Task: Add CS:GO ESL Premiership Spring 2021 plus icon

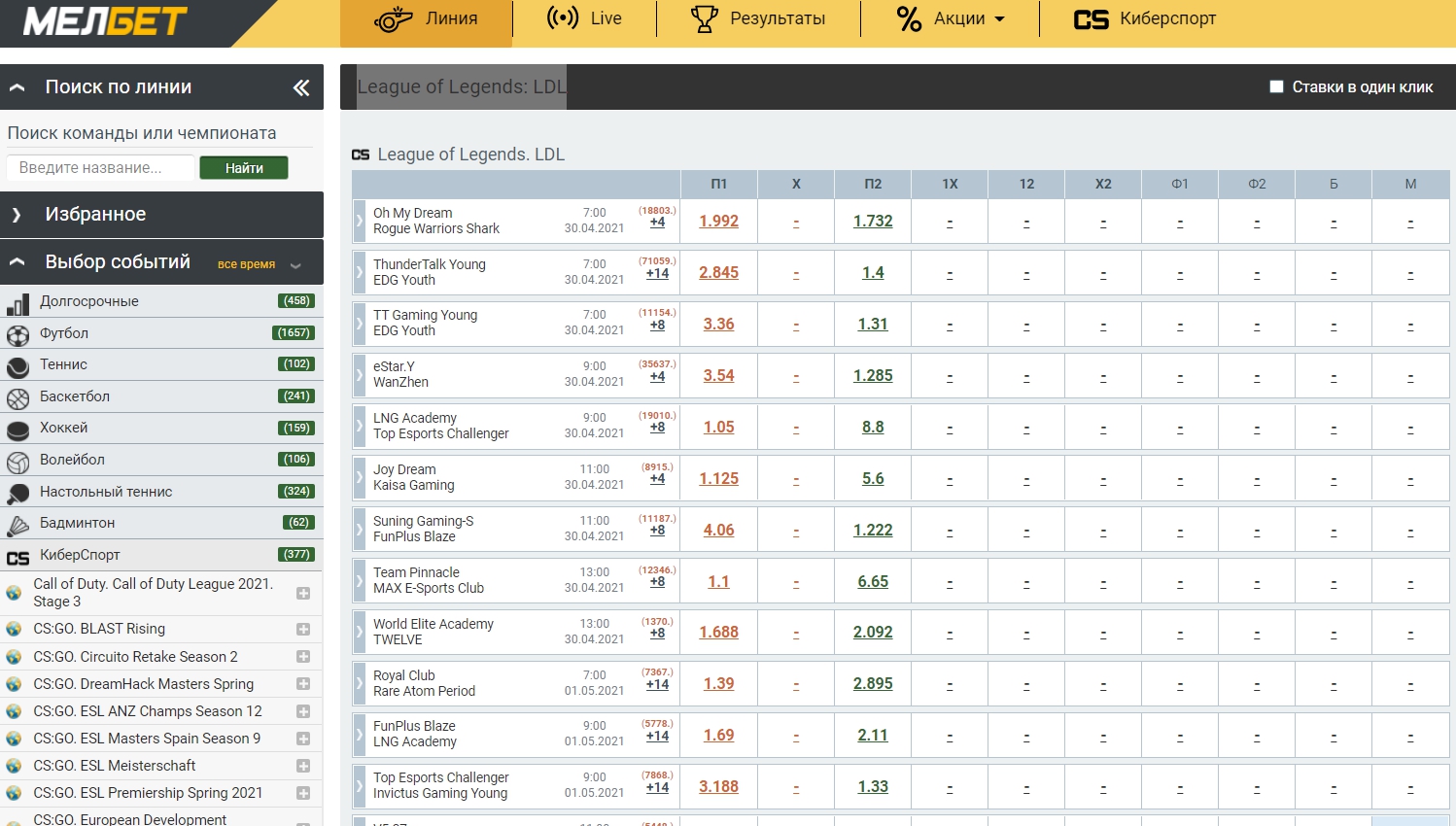Action: click(x=303, y=793)
